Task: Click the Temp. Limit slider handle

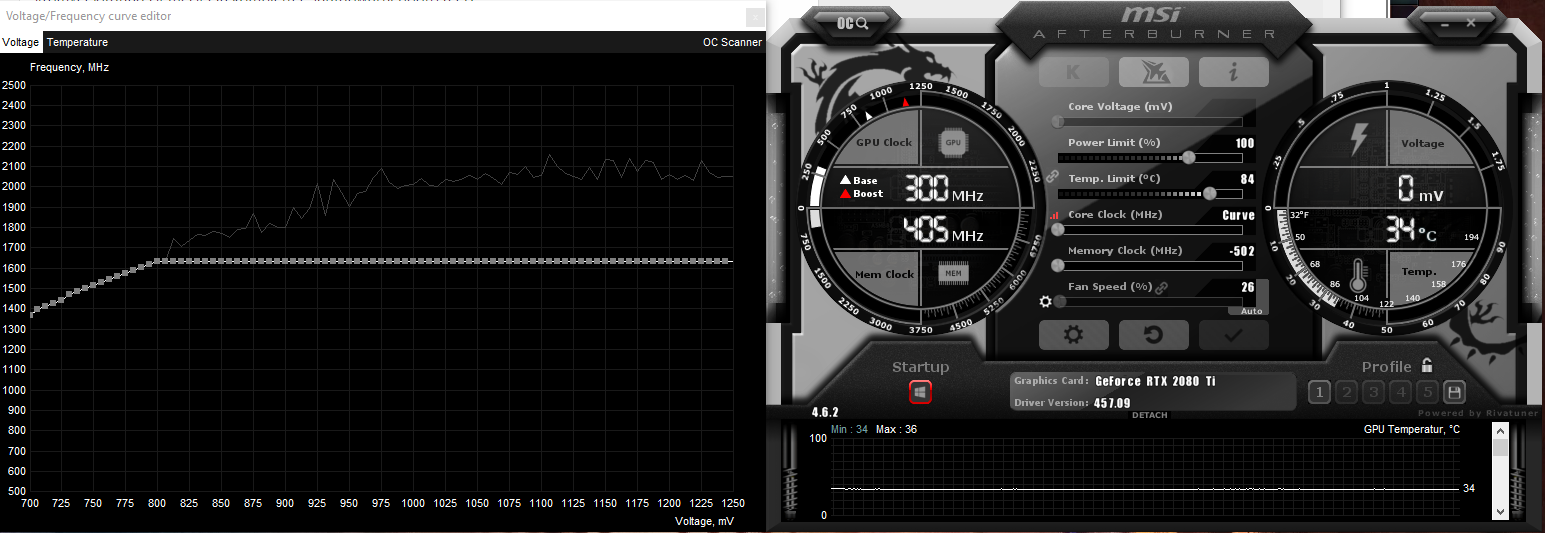Action: (x=1209, y=193)
